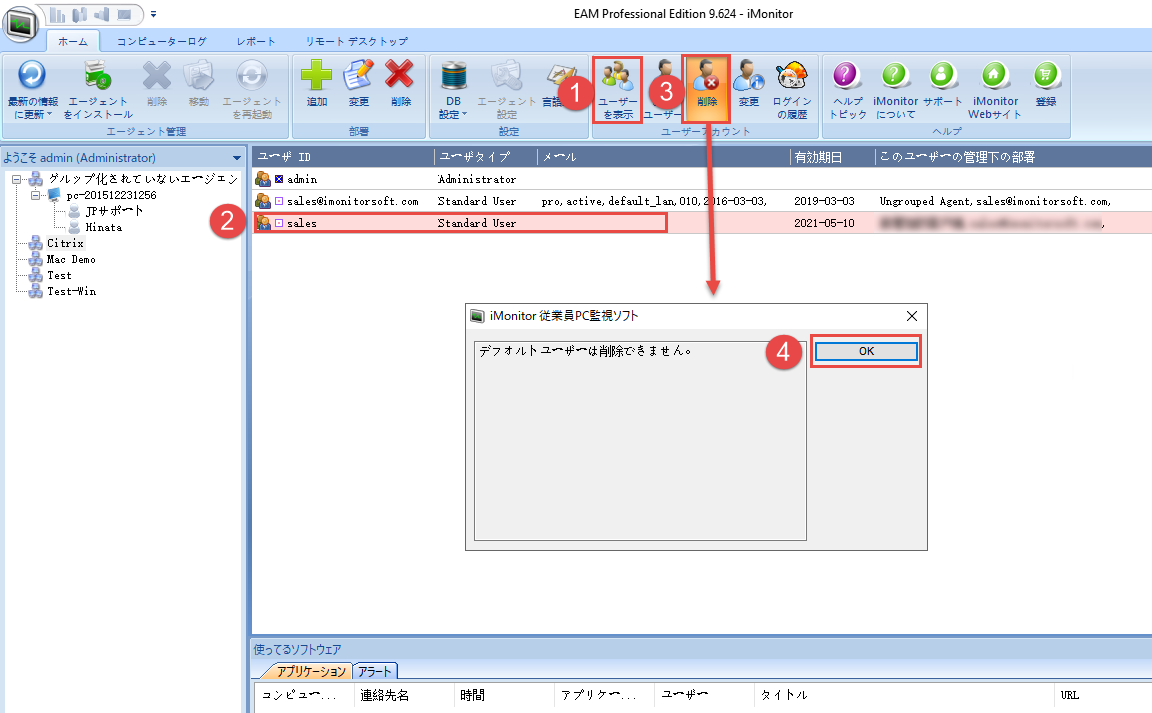This screenshot has width=1152, height=713.
Task: Select the Test group in tree
Action: [60, 276]
